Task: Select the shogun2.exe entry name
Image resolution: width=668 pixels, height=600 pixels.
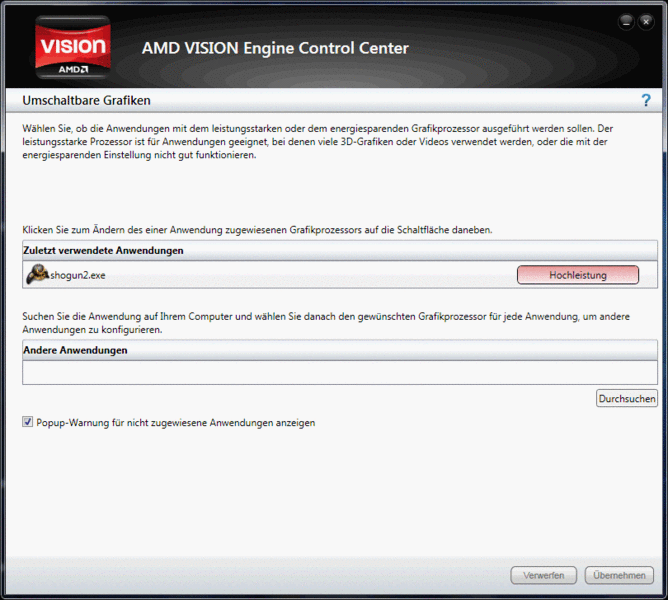Action: click(79, 275)
